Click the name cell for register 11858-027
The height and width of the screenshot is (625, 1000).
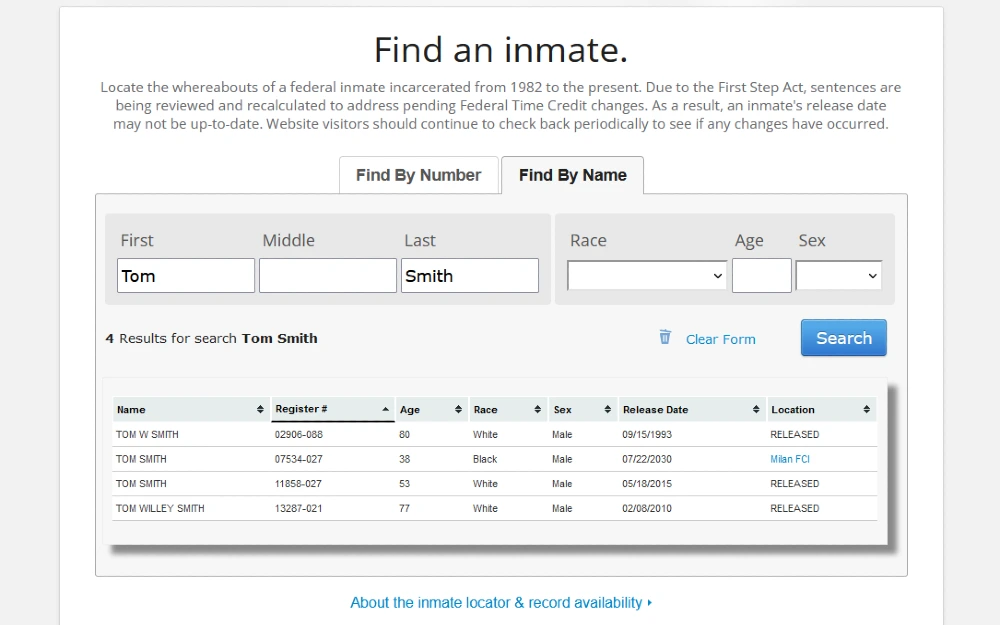pyautogui.click(x=141, y=483)
